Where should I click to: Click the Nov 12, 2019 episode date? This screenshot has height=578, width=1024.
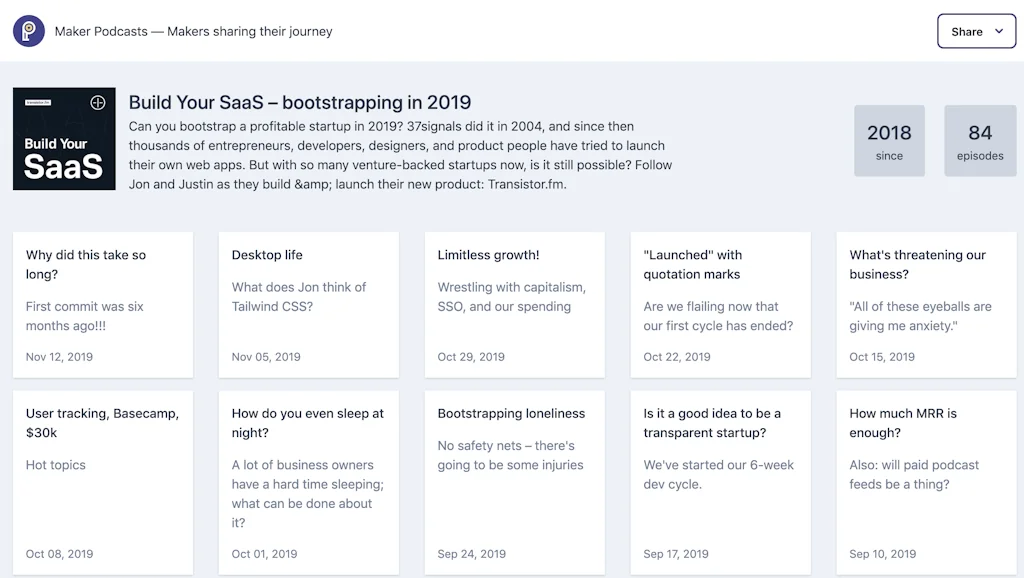(60, 356)
